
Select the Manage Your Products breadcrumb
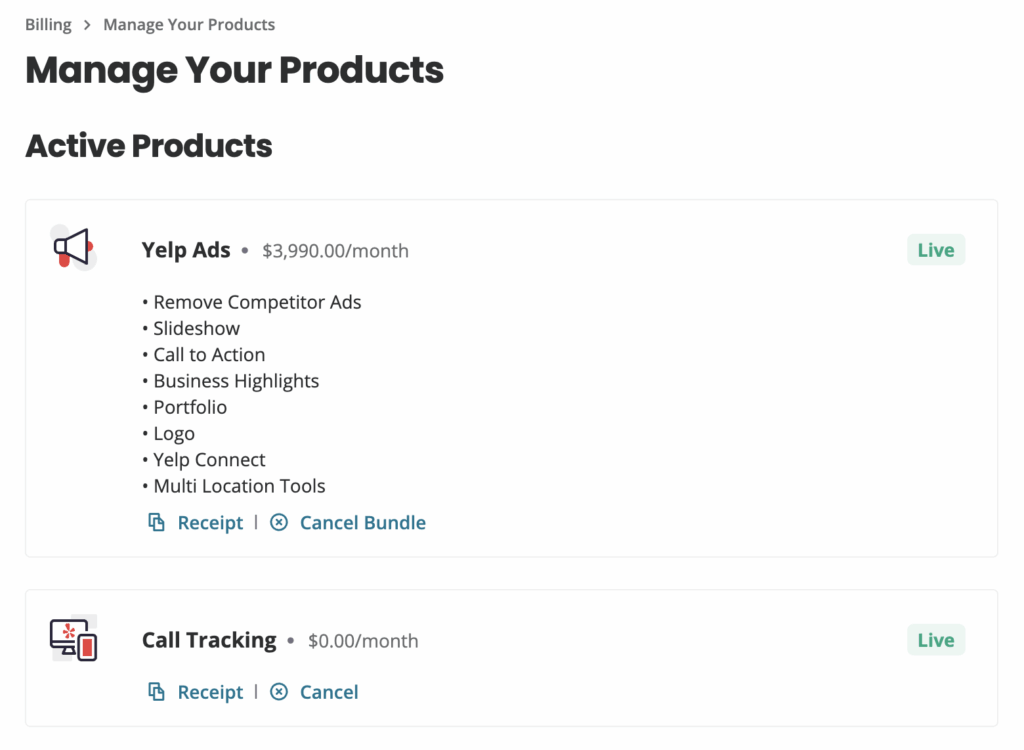pos(189,25)
